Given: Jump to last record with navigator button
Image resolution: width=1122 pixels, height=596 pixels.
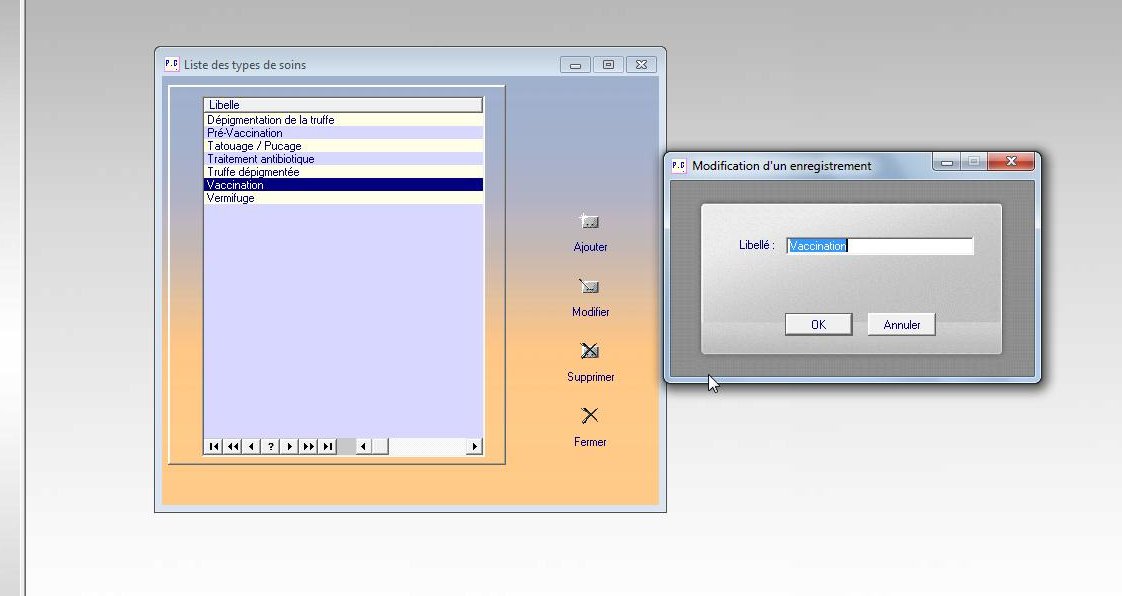Looking at the screenshot, I should coord(327,447).
